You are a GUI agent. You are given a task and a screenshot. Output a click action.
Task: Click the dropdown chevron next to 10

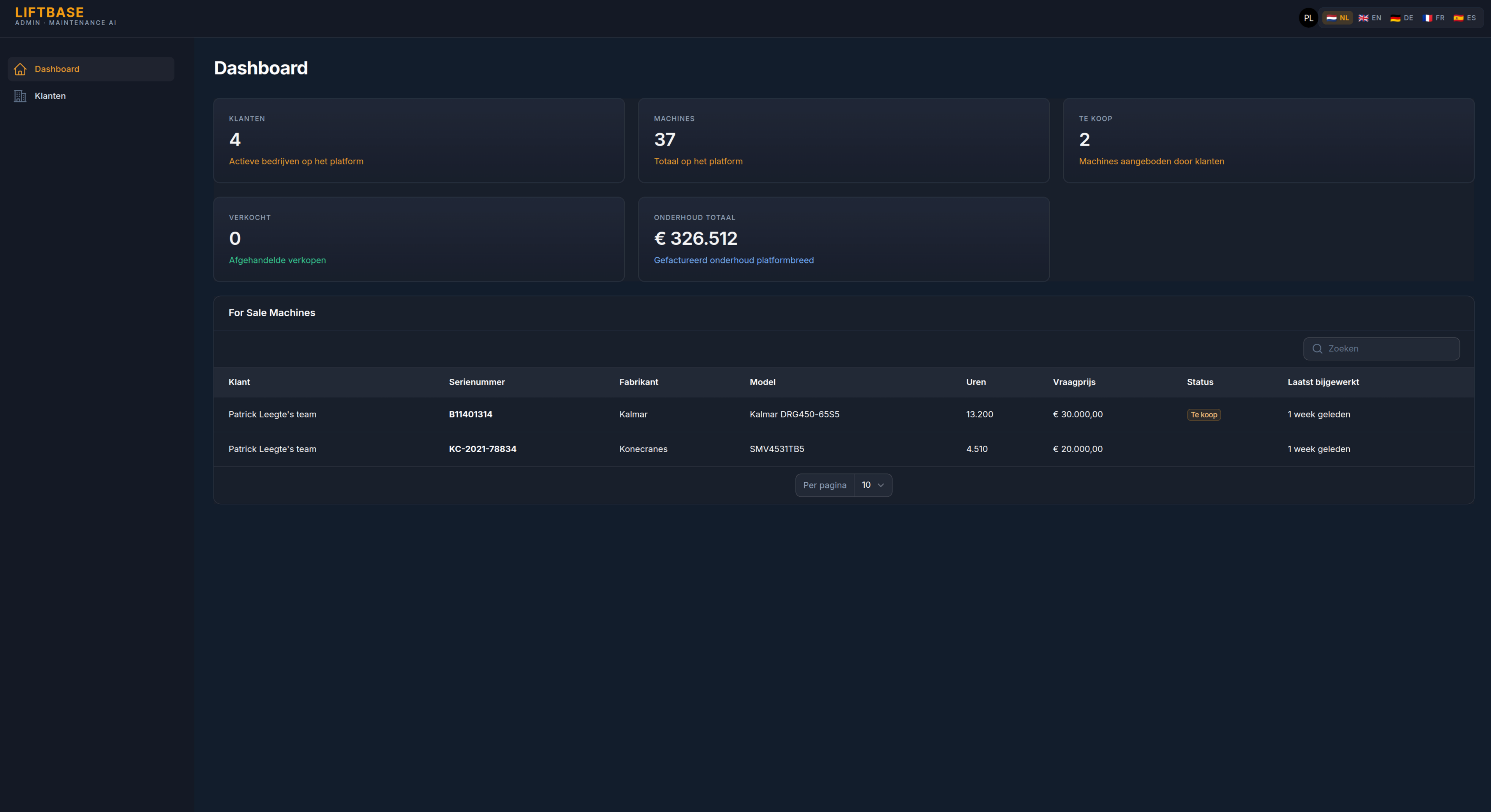[x=881, y=485]
